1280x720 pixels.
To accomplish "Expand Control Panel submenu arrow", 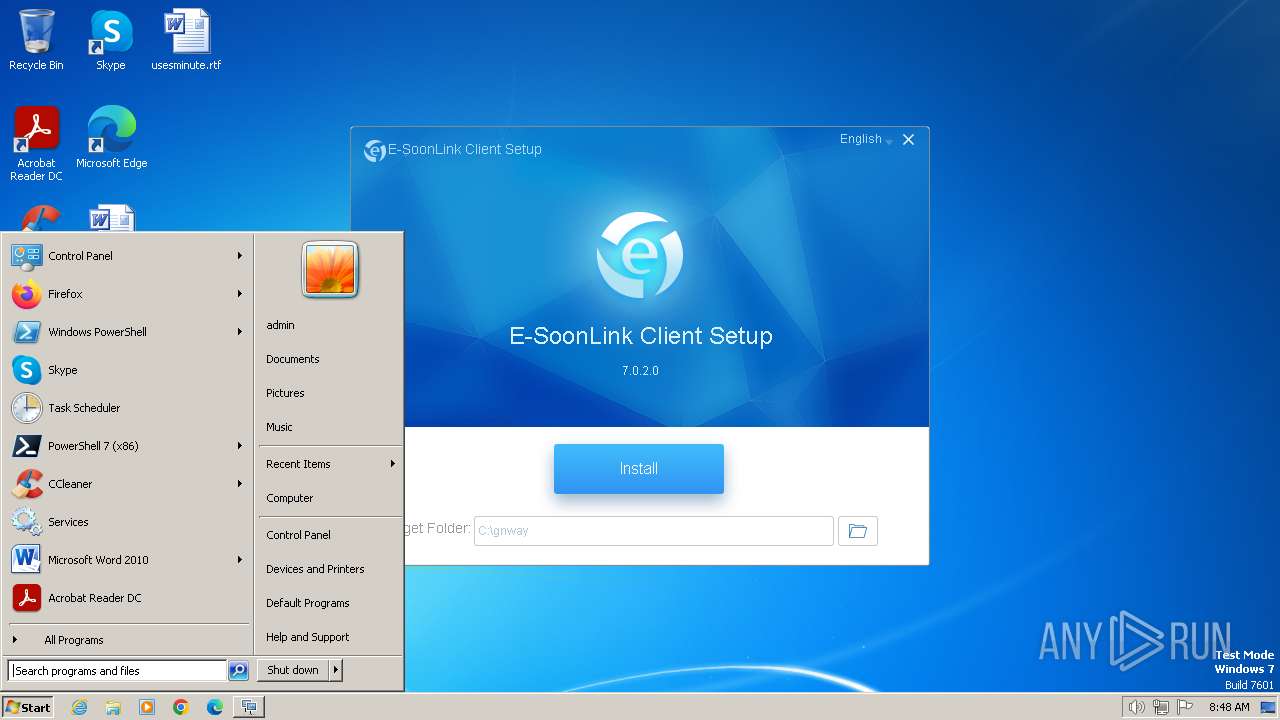I will (x=240, y=256).
